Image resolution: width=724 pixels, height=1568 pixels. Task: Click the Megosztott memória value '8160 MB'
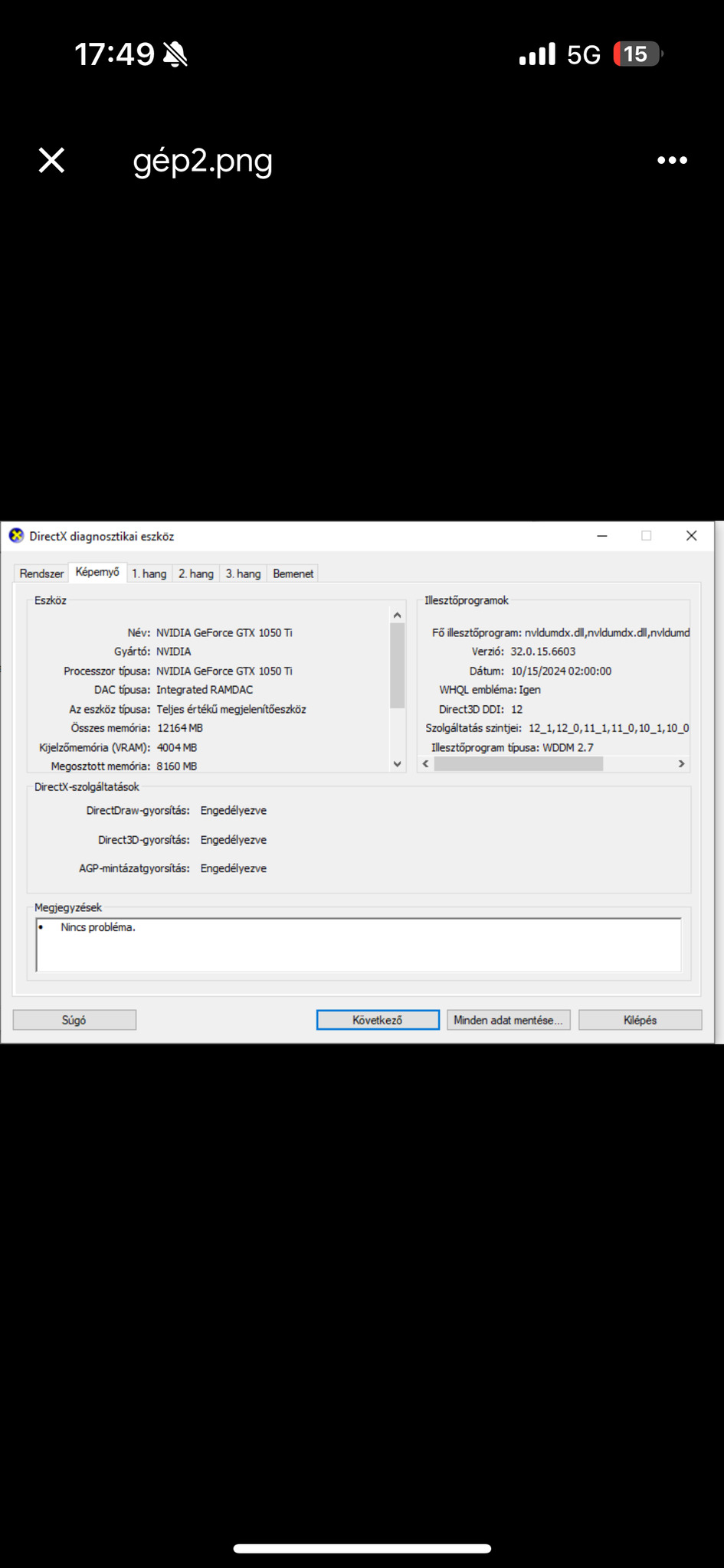pos(177,766)
